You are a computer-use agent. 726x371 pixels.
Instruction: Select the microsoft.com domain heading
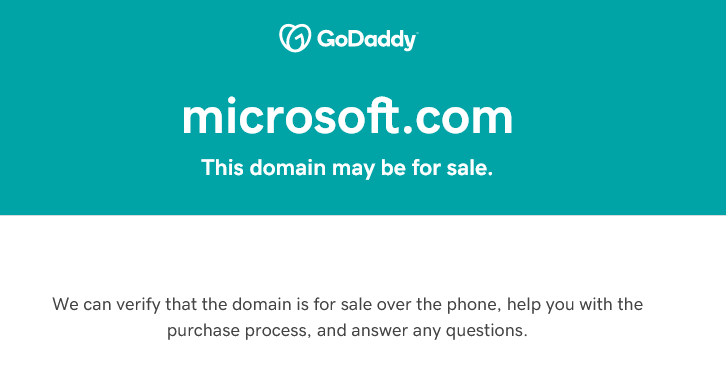pos(347,117)
